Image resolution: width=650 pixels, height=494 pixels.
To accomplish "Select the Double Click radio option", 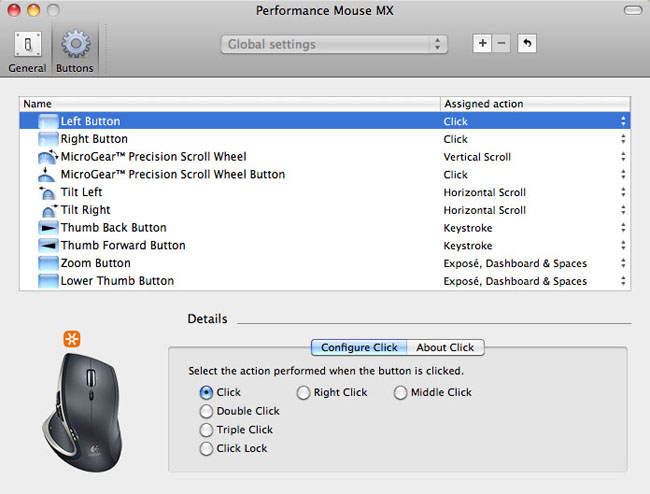I will 206,411.
